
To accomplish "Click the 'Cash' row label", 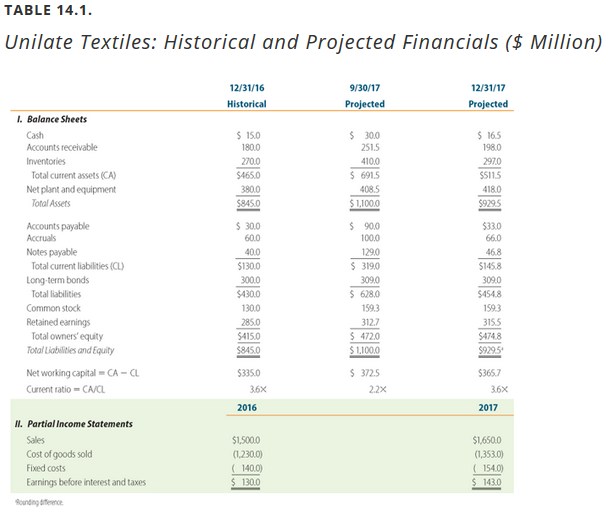I will pos(35,135).
